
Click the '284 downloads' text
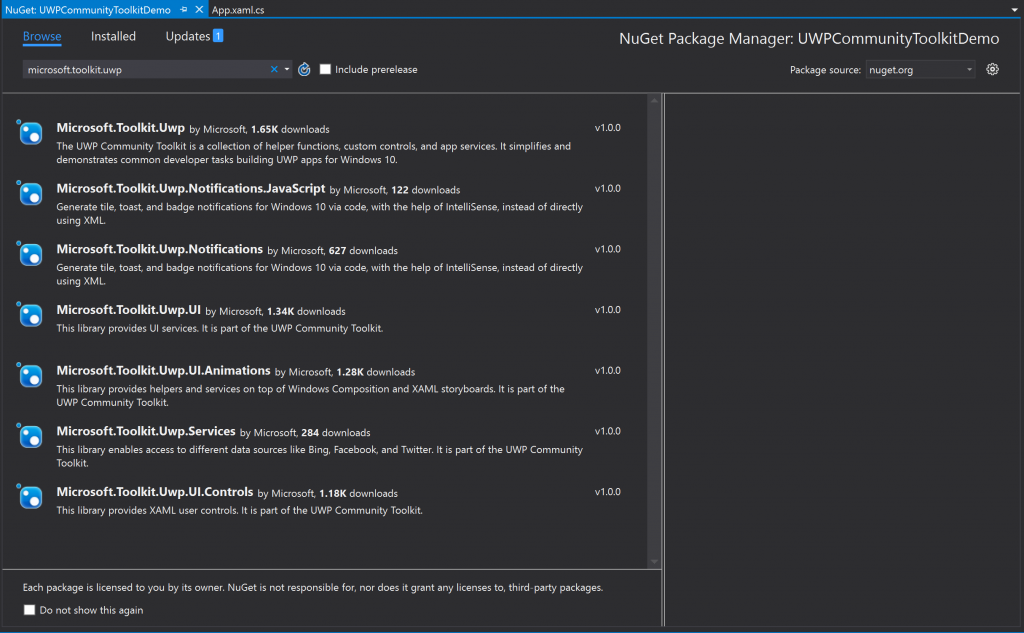tap(336, 433)
